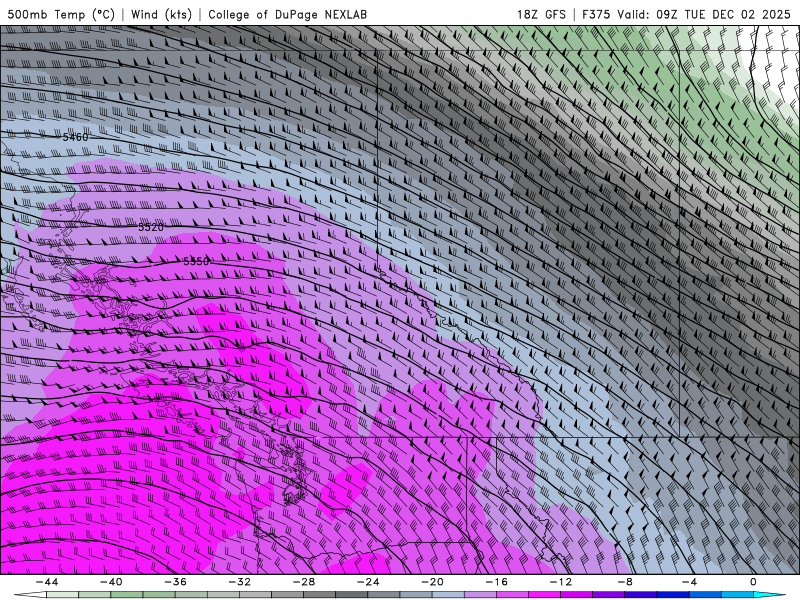Click the 0 colorbar scale label
This screenshot has width=800, height=600.
[x=754, y=582]
